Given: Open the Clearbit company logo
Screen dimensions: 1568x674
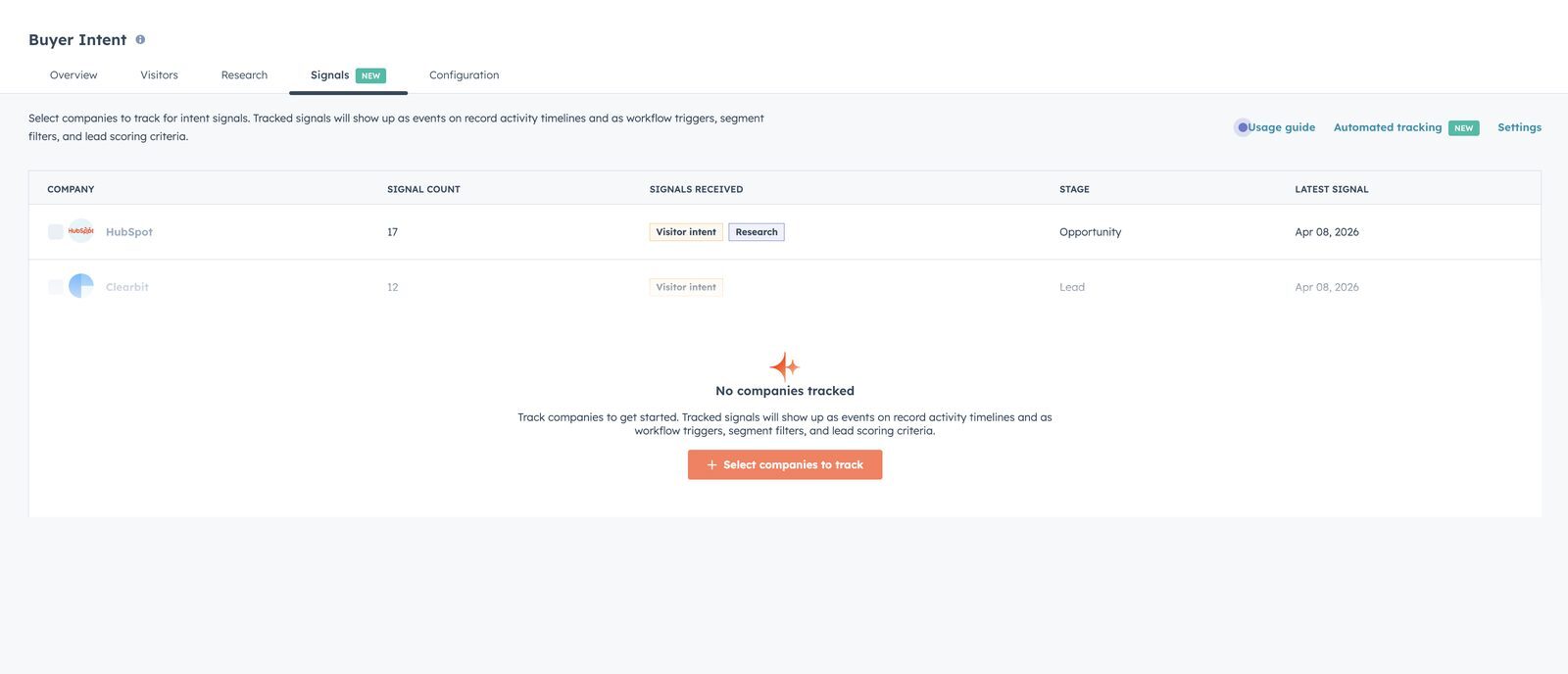Looking at the screenshot, I should coord(81,286).
